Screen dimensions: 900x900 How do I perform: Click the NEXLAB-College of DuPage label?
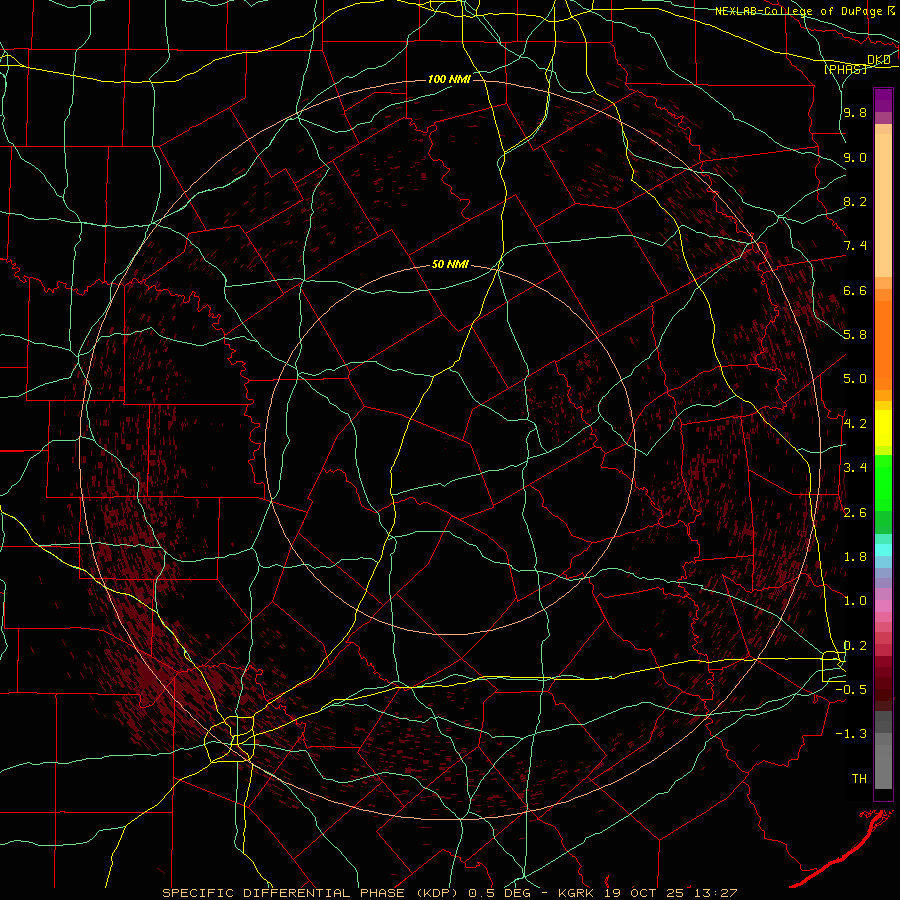pos(799,11)
